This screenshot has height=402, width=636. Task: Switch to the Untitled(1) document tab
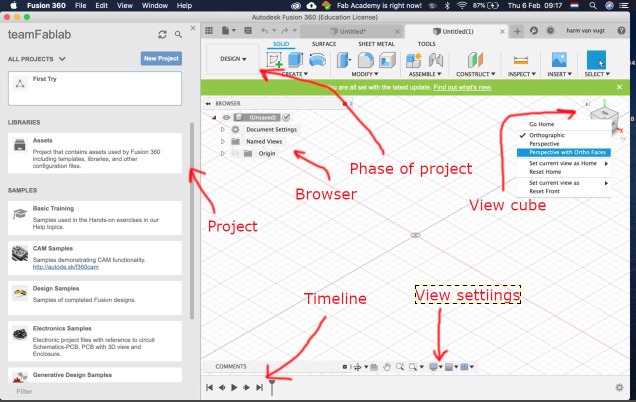457,31
